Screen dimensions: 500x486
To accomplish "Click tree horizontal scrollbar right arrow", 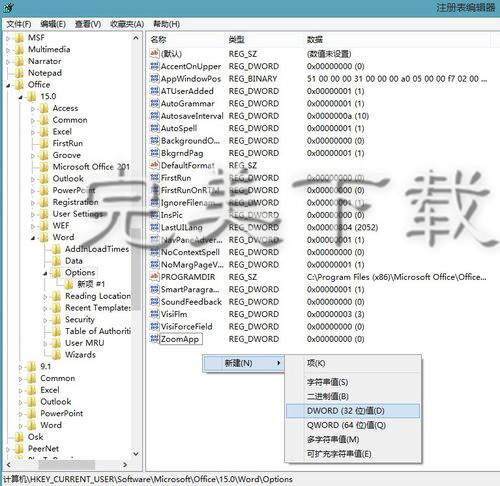I will 125,464.
